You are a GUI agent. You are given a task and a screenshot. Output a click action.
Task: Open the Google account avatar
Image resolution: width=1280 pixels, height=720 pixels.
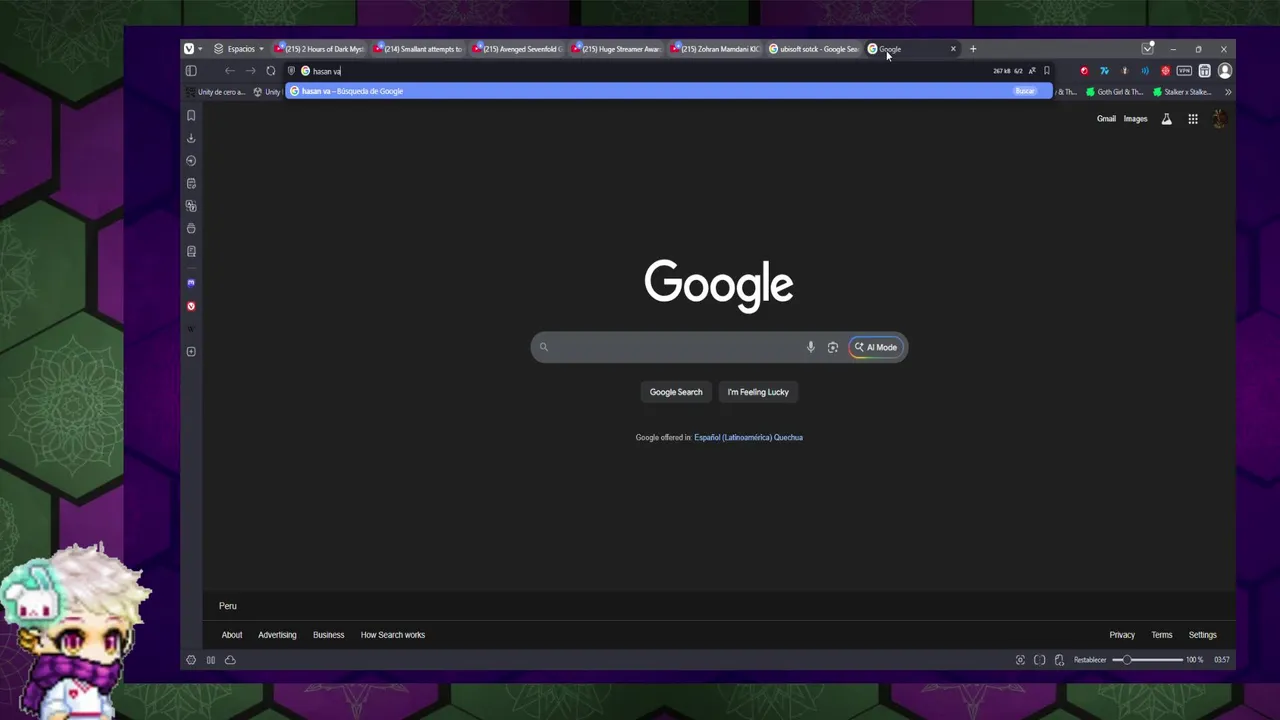point(1220,119)
